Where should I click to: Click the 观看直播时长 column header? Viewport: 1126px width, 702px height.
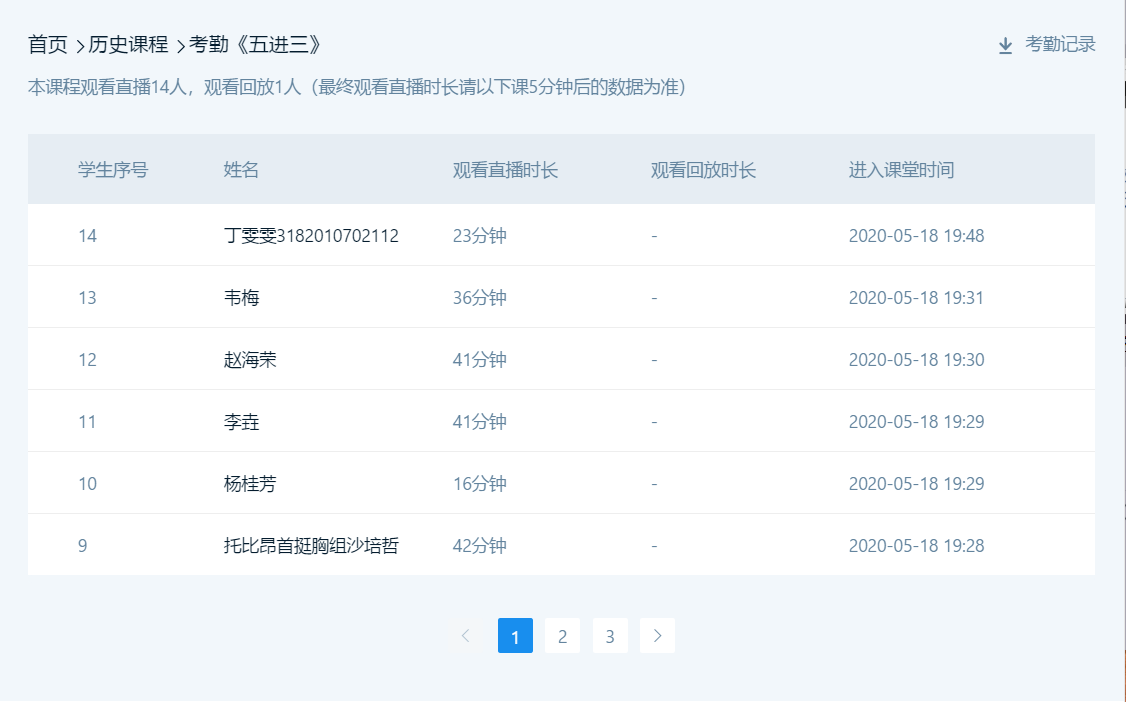tap(505, 170)
